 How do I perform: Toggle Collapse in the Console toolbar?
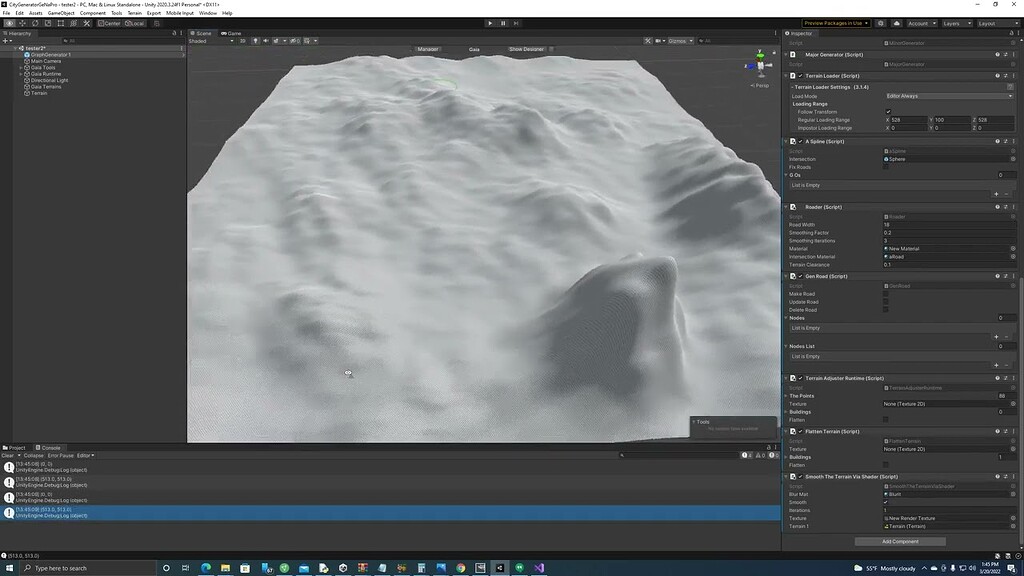(35, 455)
